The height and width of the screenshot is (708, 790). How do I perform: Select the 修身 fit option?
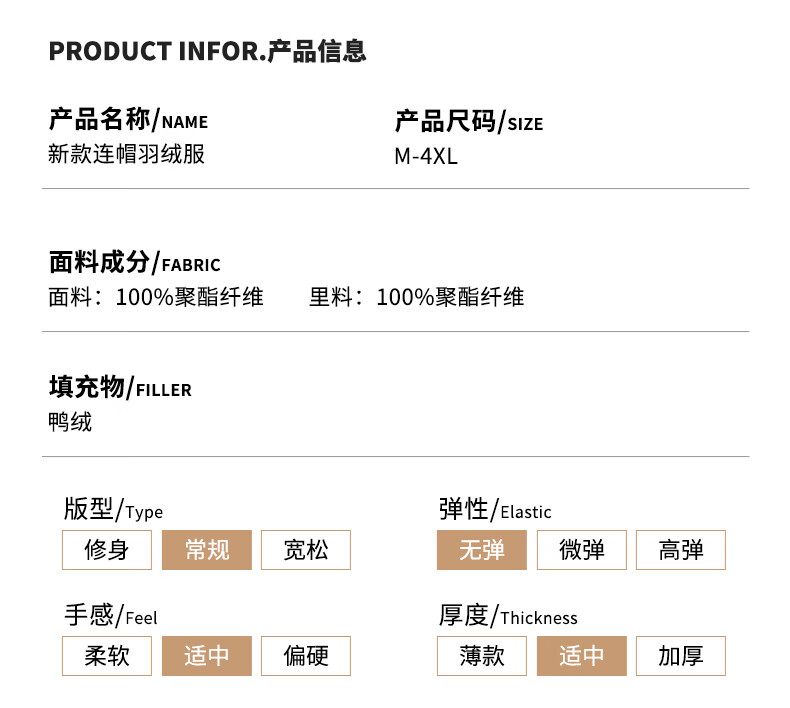point(107,550)
